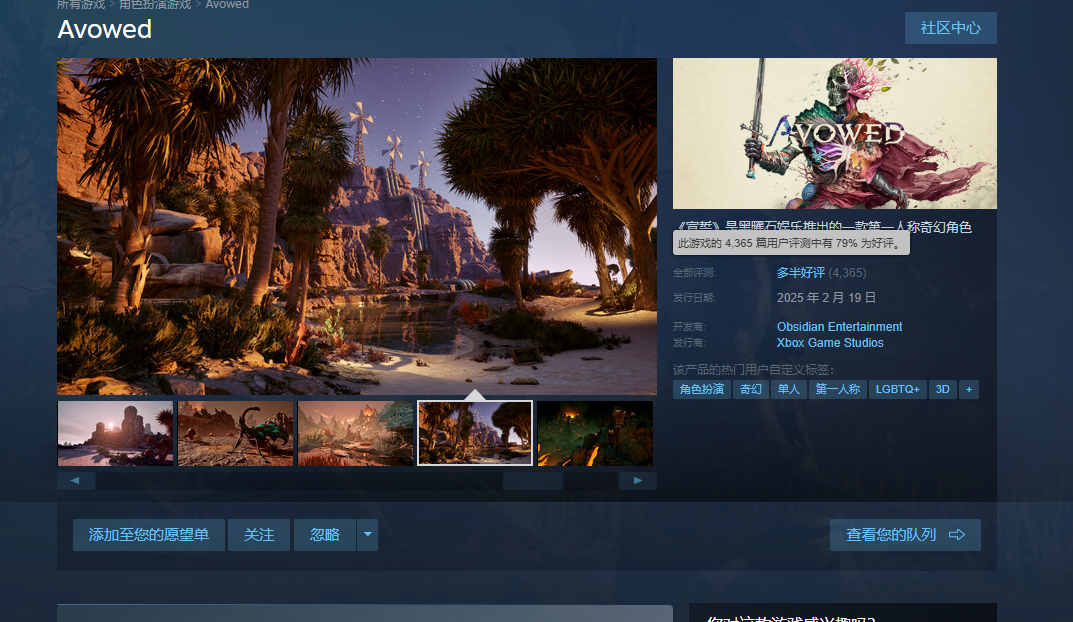This screenshot has width=1073, height=622.
Task: Open your queue via 查看您的队列
Action: (903, 534)
